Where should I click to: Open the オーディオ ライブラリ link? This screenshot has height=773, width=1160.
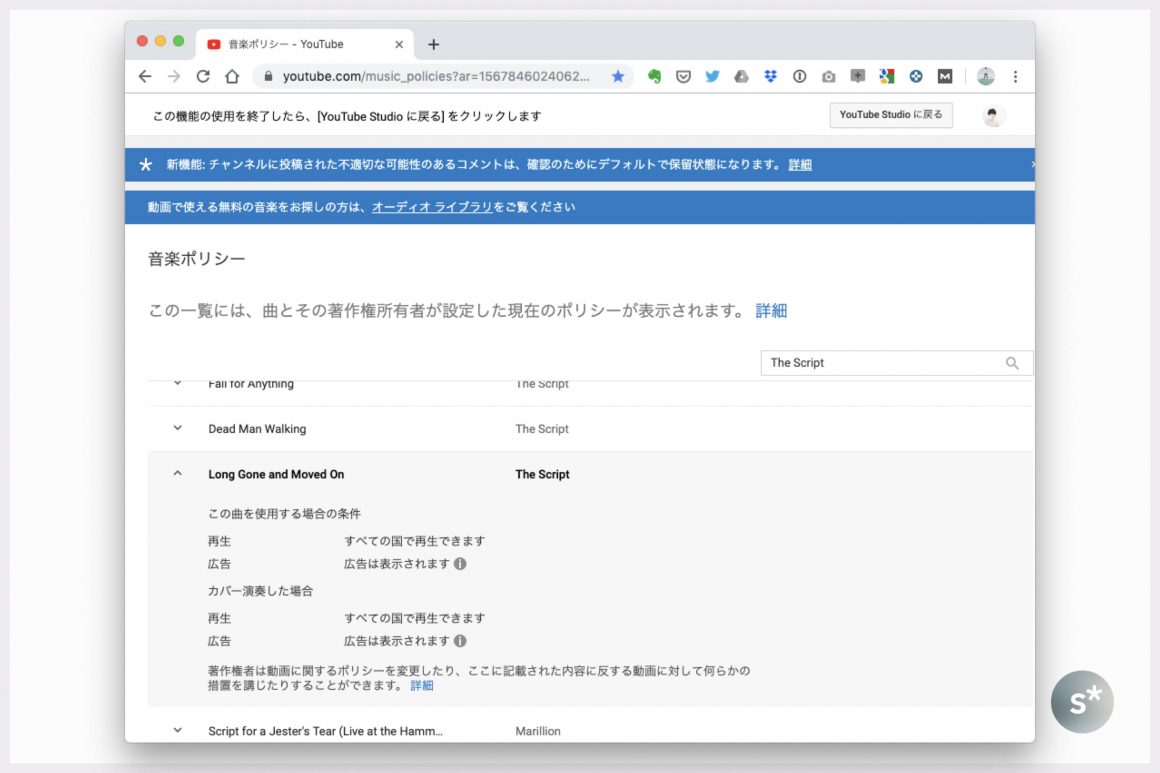coord(432,207)
